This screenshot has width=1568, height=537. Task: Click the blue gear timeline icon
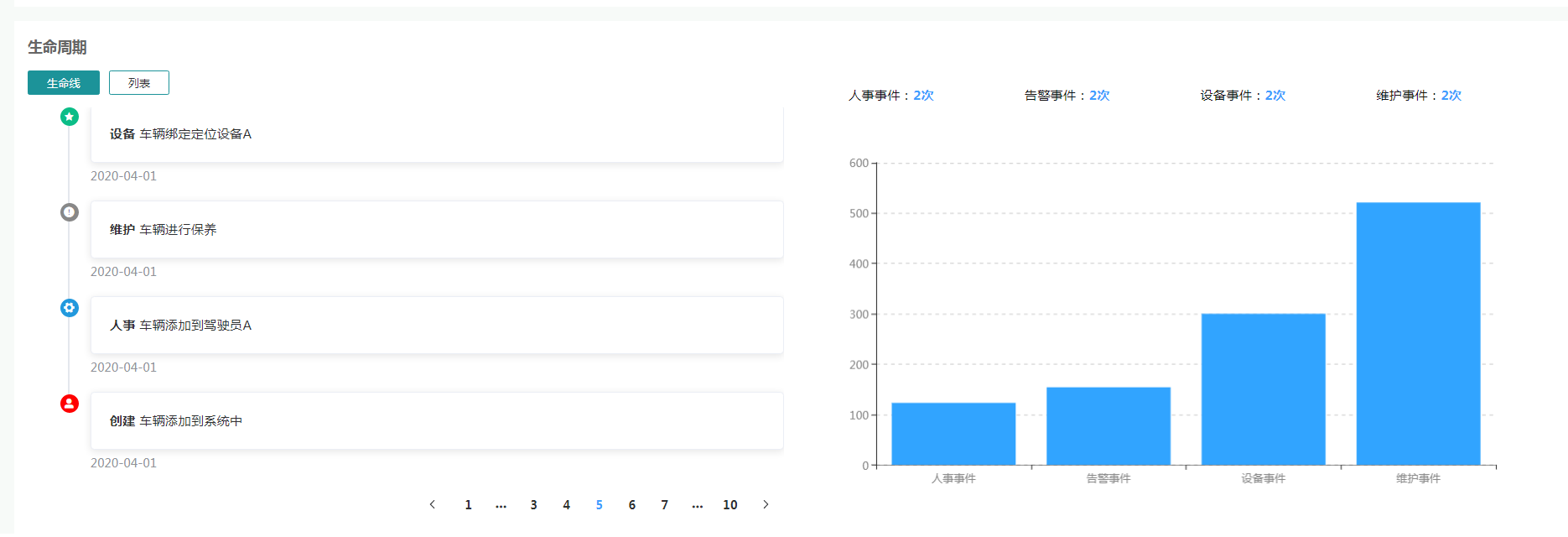click(x=70, y=308)
